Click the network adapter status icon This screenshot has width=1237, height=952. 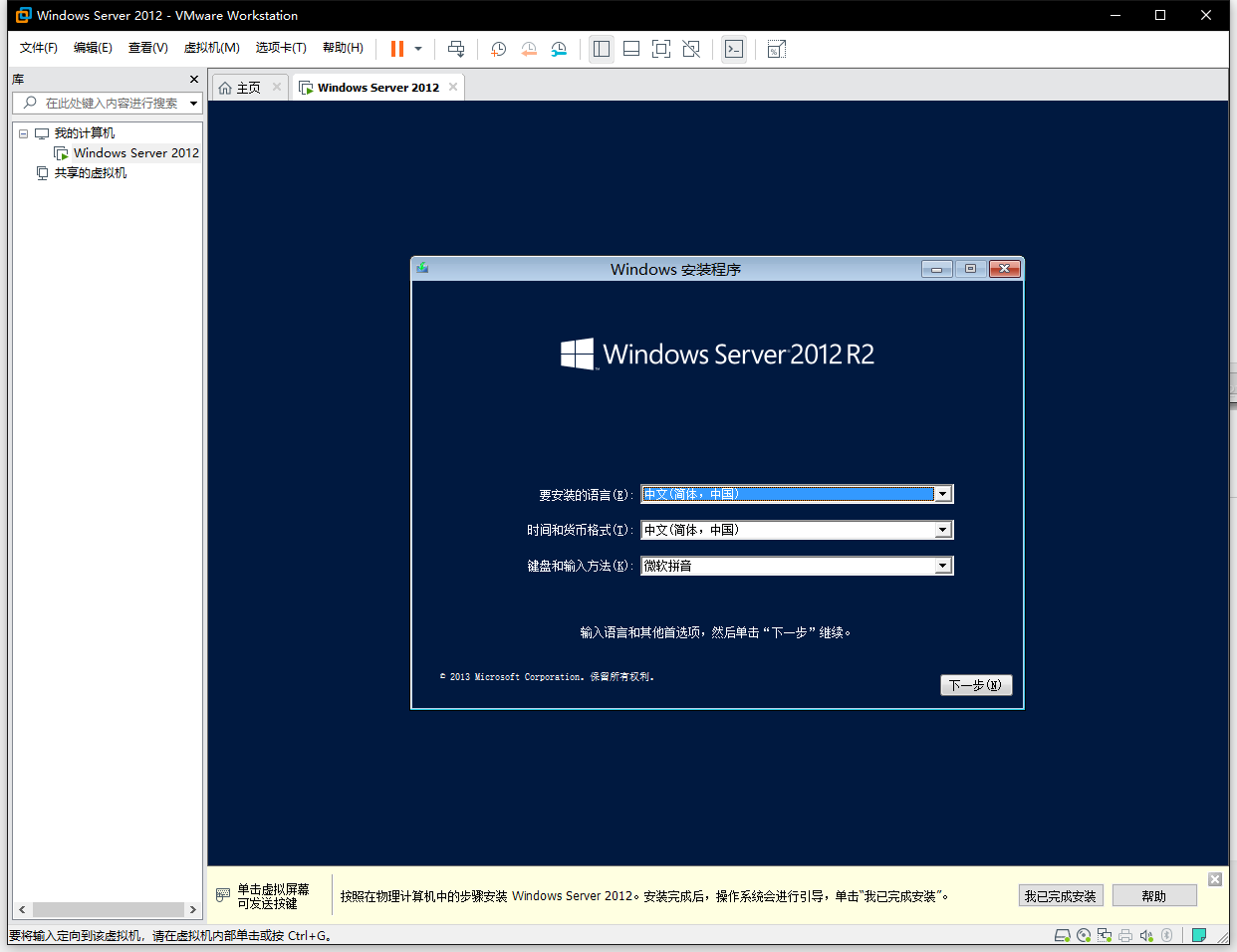[1105, 935]
